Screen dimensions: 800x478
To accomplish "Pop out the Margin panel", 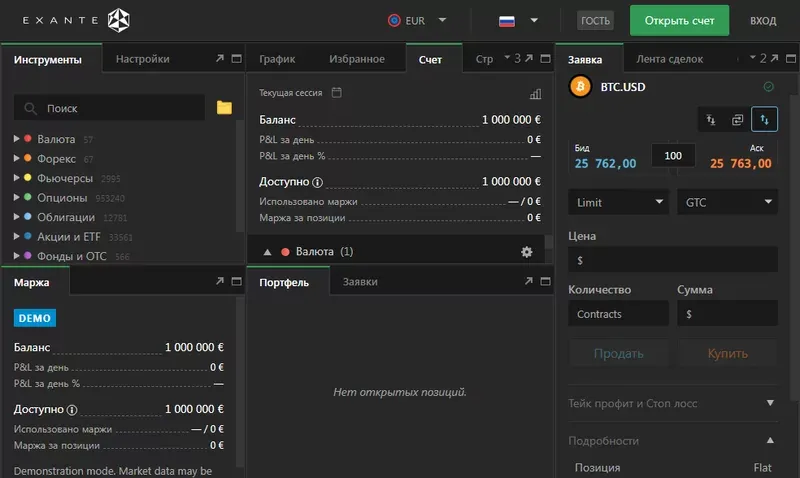I will [x=220, y=281].
